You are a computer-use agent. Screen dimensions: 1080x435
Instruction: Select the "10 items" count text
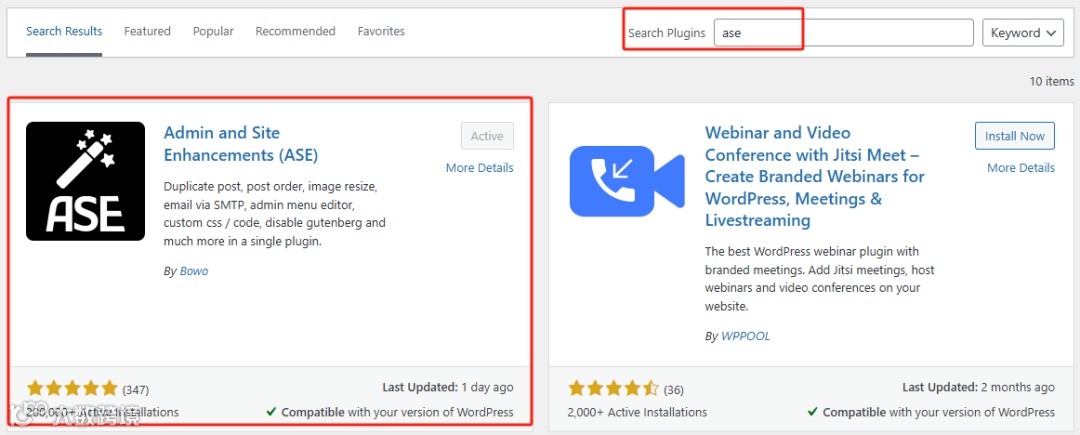tap(1052, 81)
